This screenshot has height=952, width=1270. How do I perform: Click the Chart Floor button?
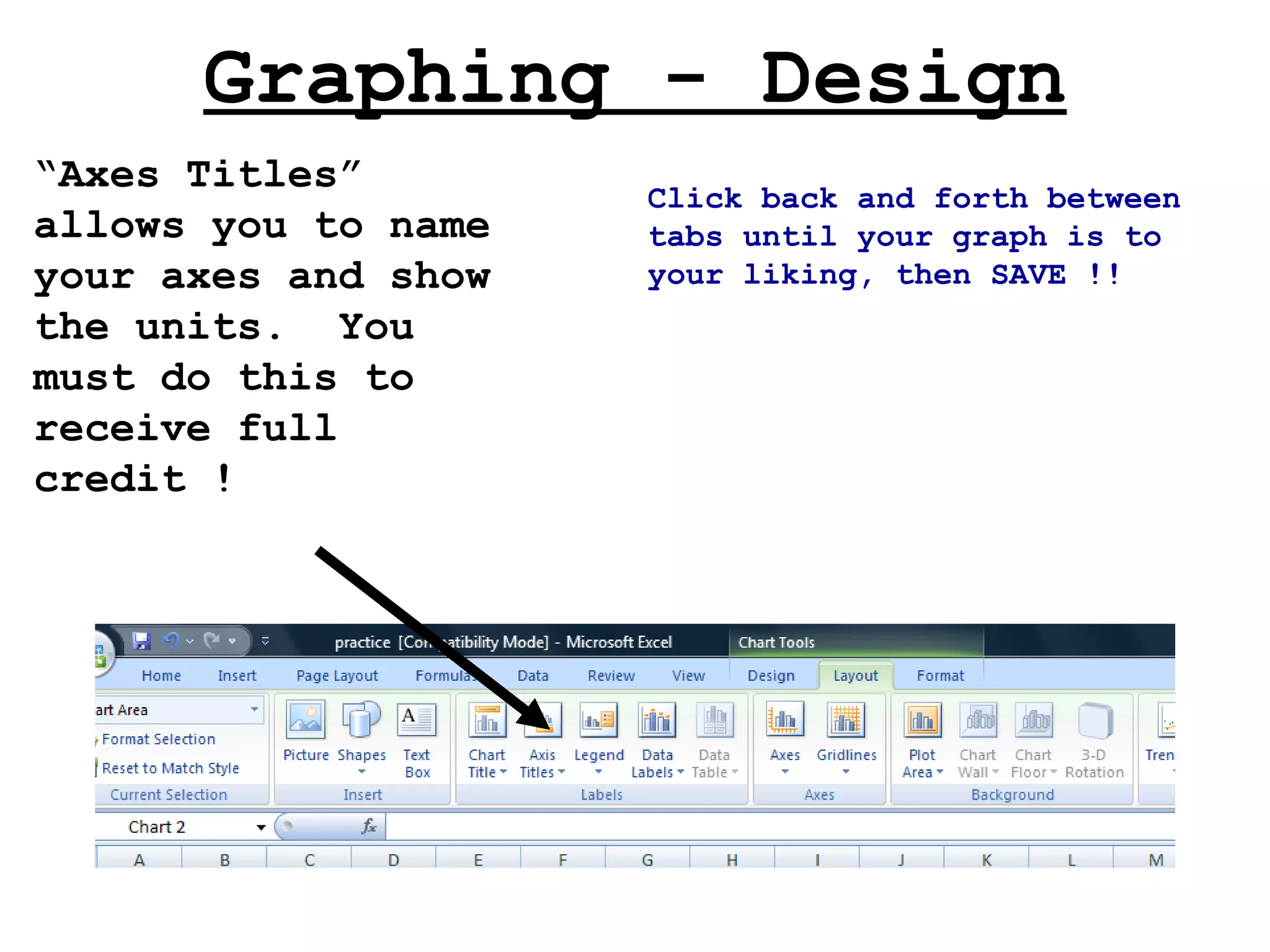click(1034, 739)
